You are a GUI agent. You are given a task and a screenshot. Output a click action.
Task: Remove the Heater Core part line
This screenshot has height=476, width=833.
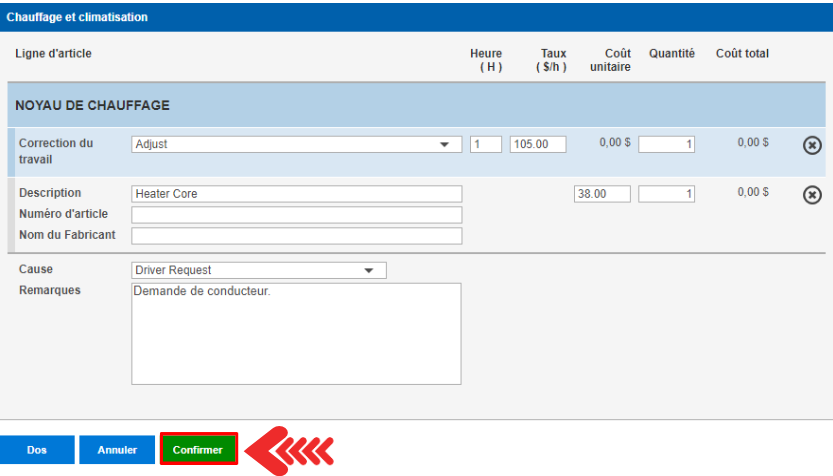[x=812, y=195]
